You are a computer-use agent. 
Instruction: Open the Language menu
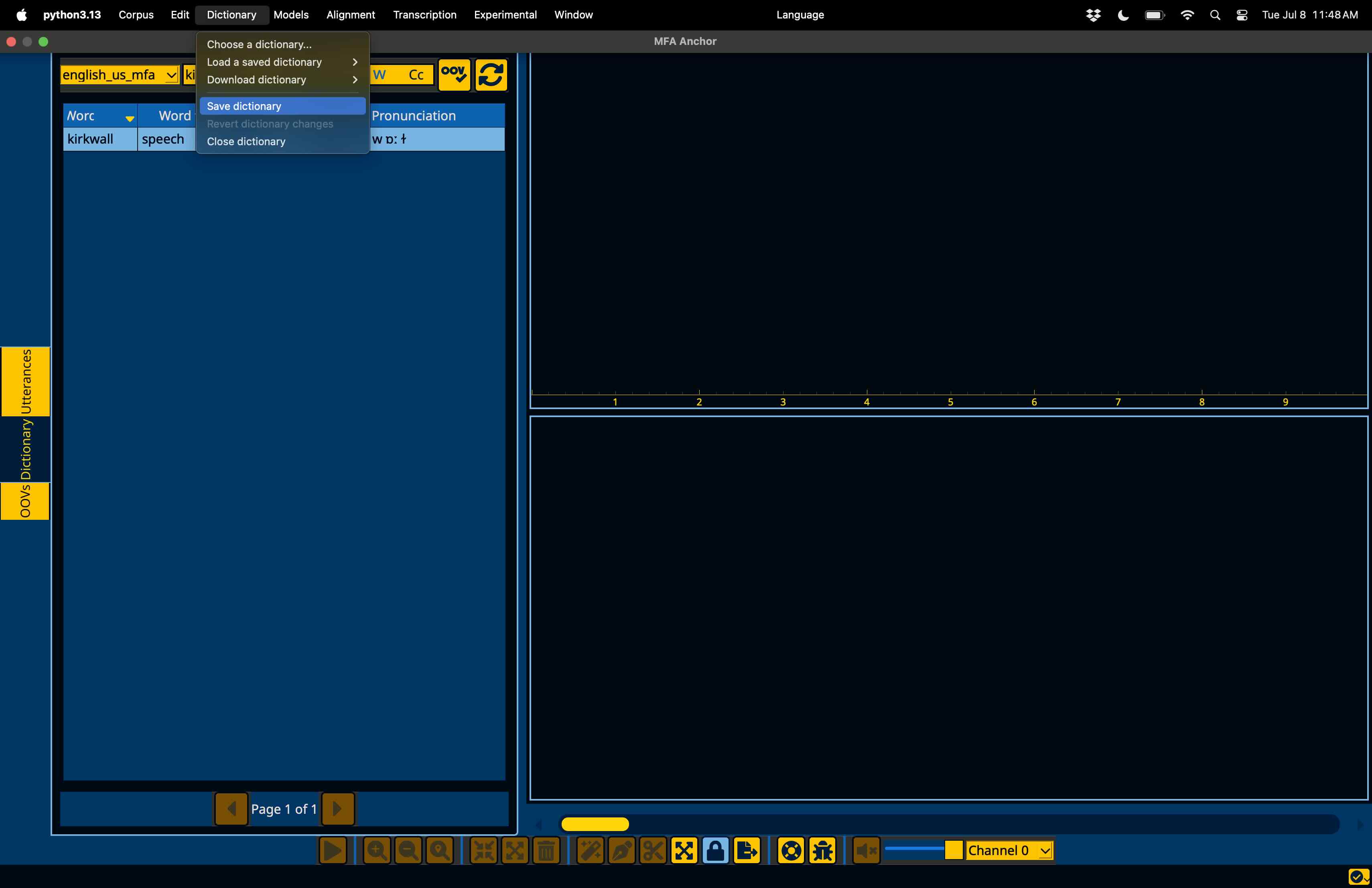800,14
